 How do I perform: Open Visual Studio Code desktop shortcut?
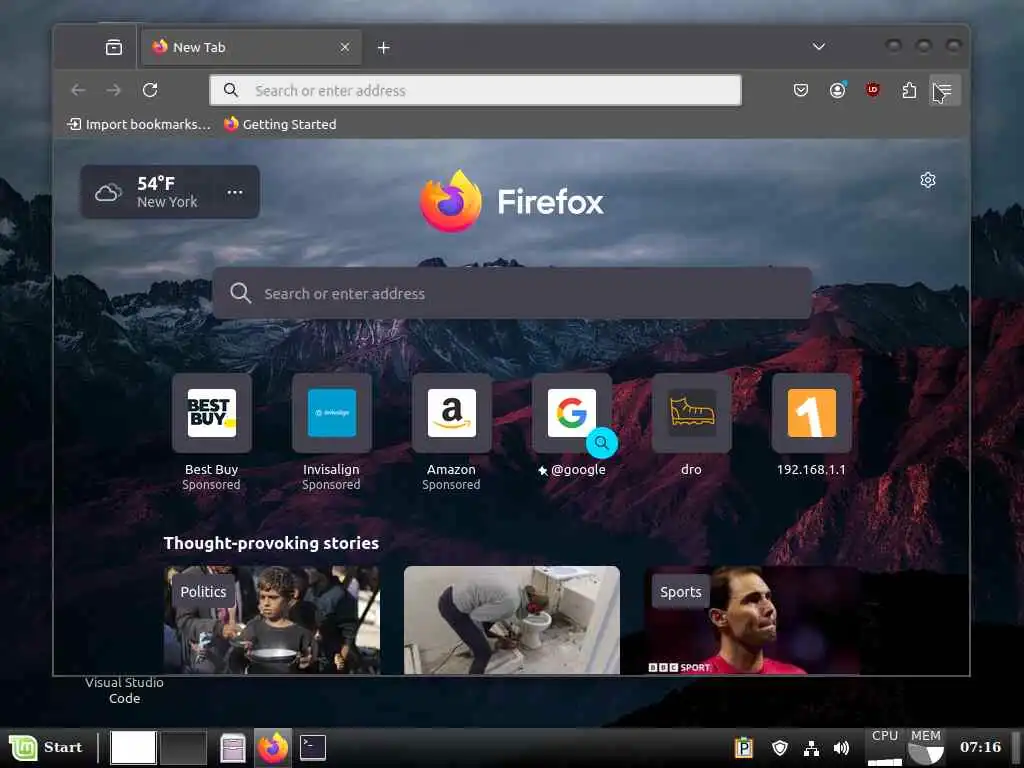click(124, 690)
